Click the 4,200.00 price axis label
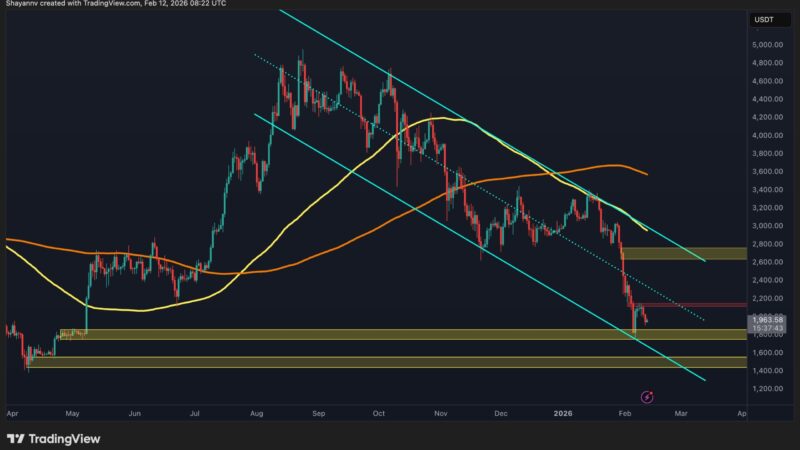Viewport: 800px width, 450px height. tap(767, 117)
